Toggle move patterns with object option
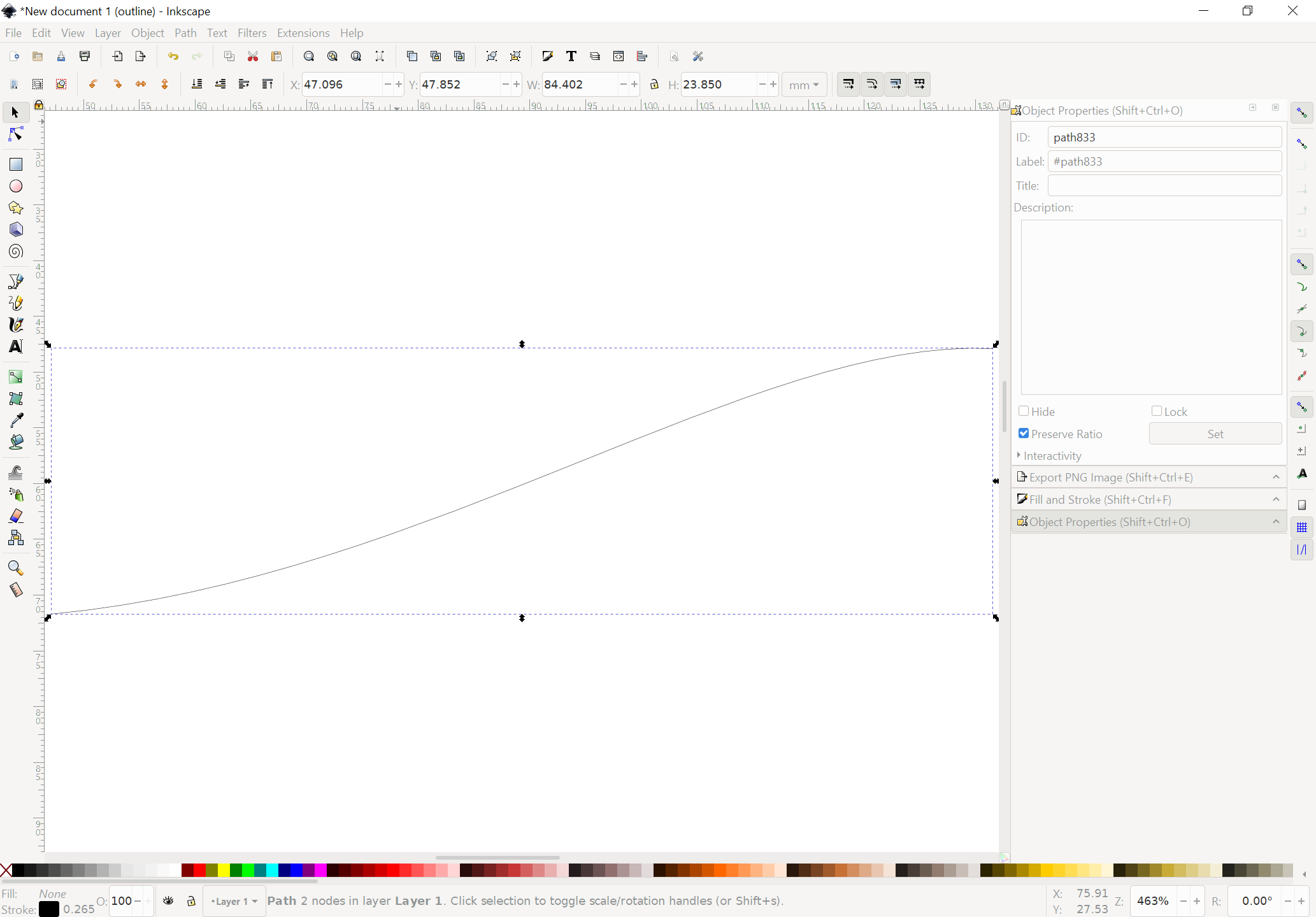1316x917 pixels. point(919,84)
